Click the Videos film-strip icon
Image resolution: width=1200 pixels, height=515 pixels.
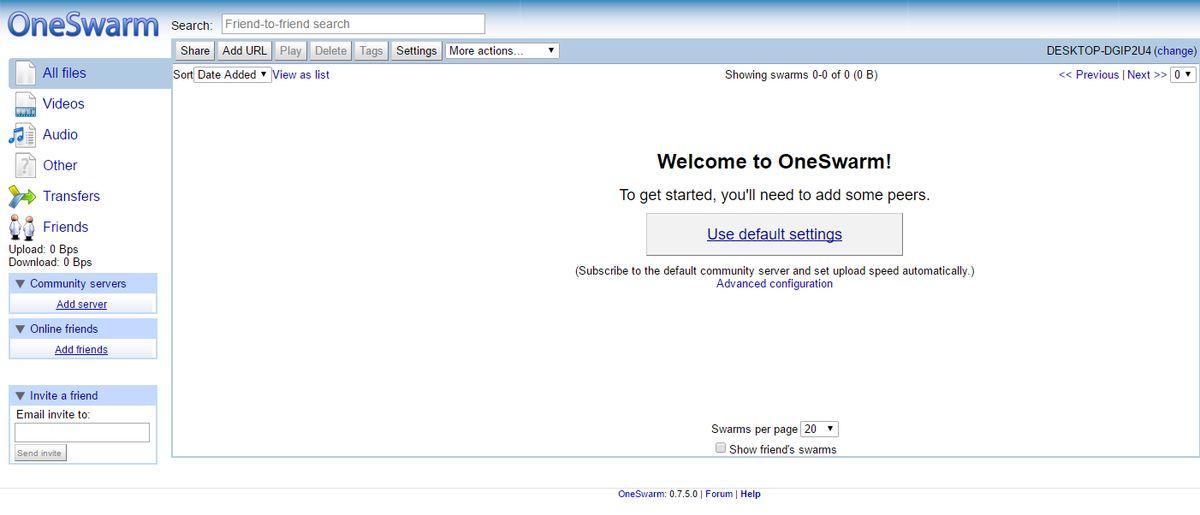[24, 104]
